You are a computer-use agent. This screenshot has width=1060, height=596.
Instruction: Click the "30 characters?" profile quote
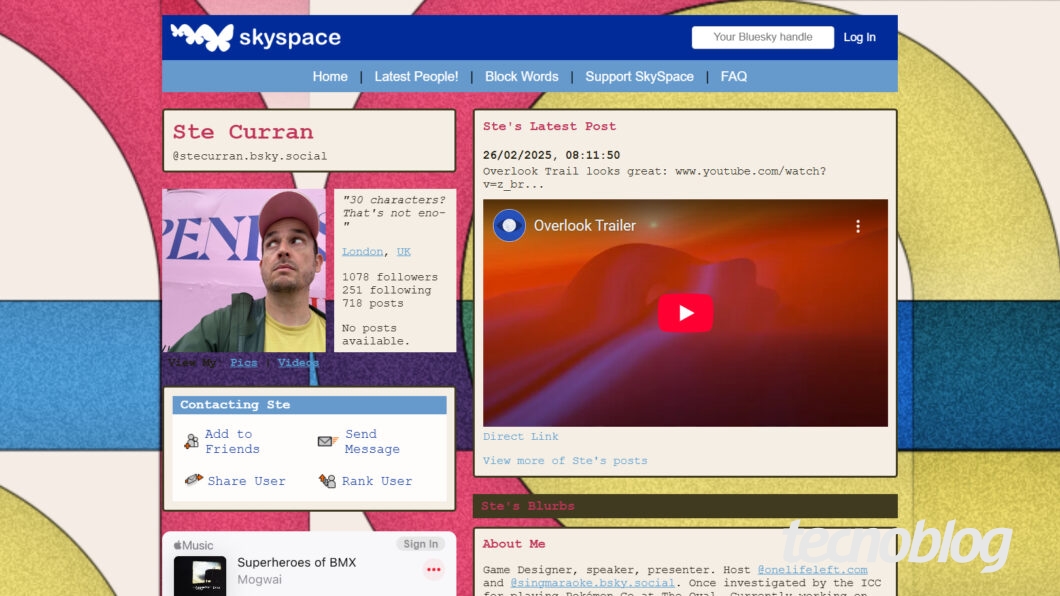tap(393, 213)
